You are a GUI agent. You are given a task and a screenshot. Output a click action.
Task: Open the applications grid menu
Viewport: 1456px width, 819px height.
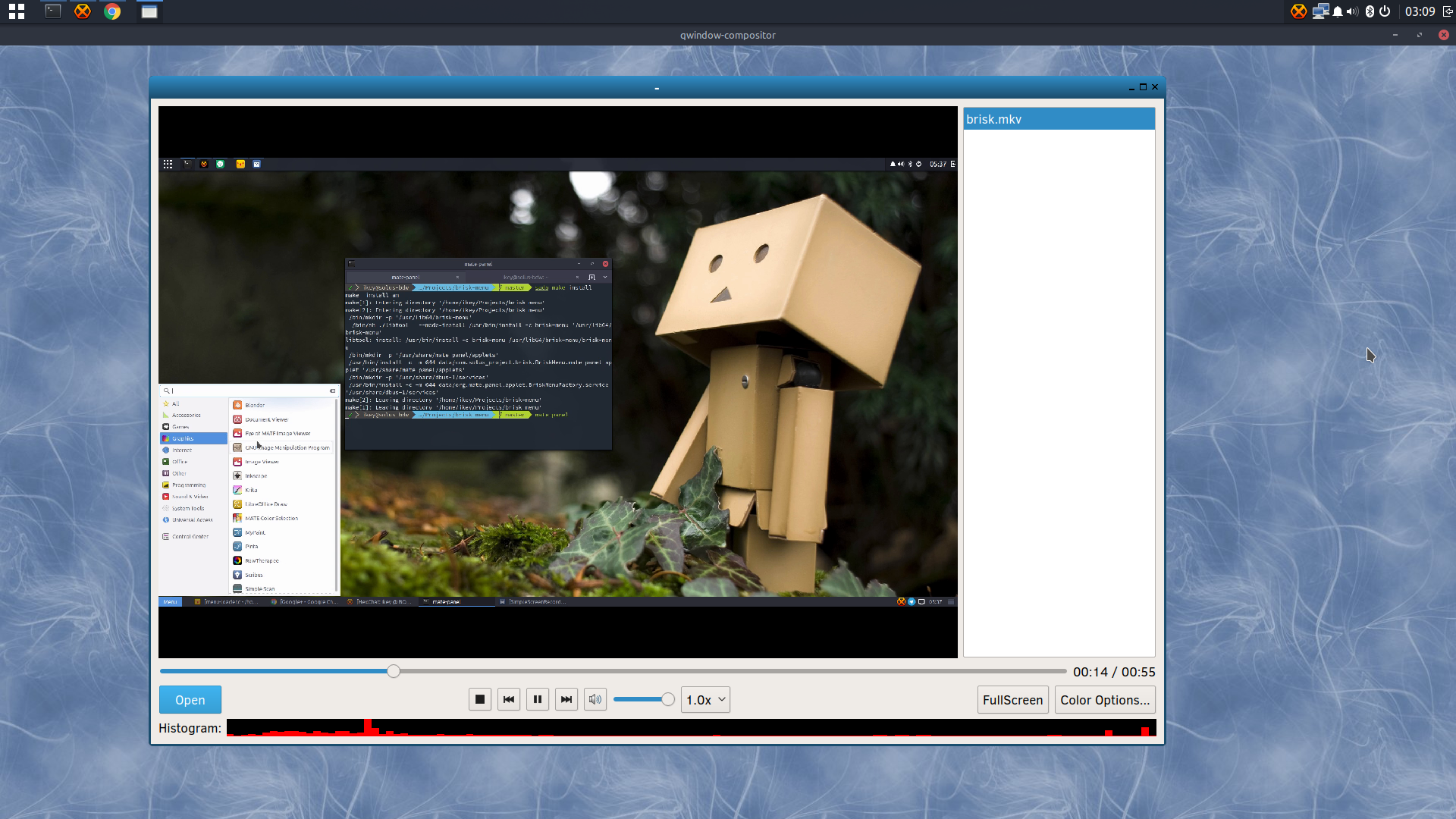click(17, 11)
